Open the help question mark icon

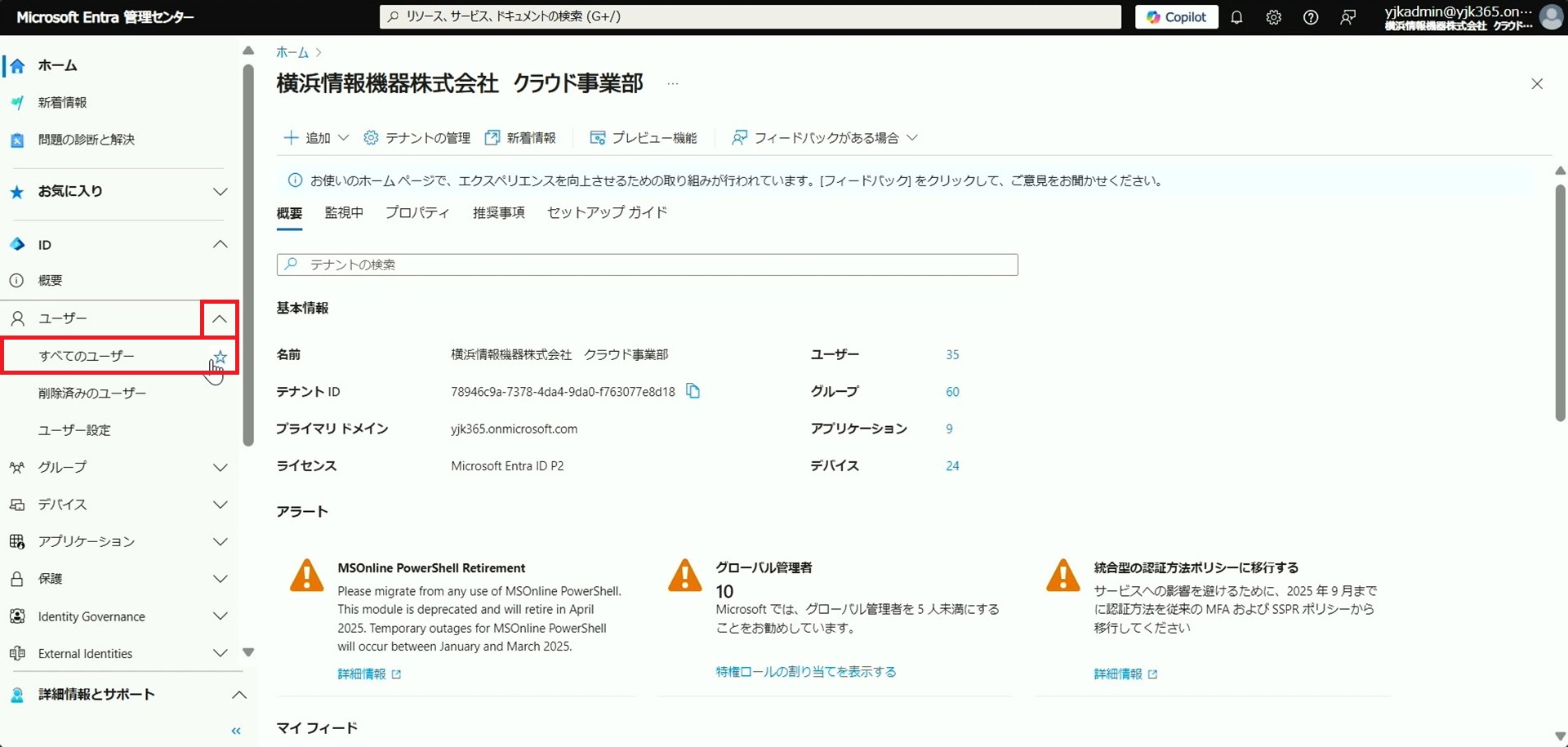coord(1311,17)
